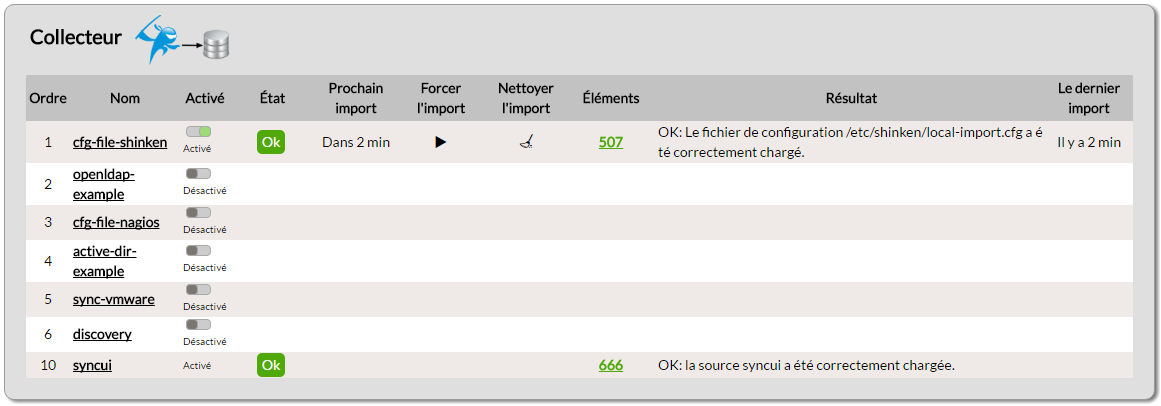This screenshot has width=1161, height=406.
Task: Enable the sync-vmware source toggle
Action: click(x=198, y=289)
